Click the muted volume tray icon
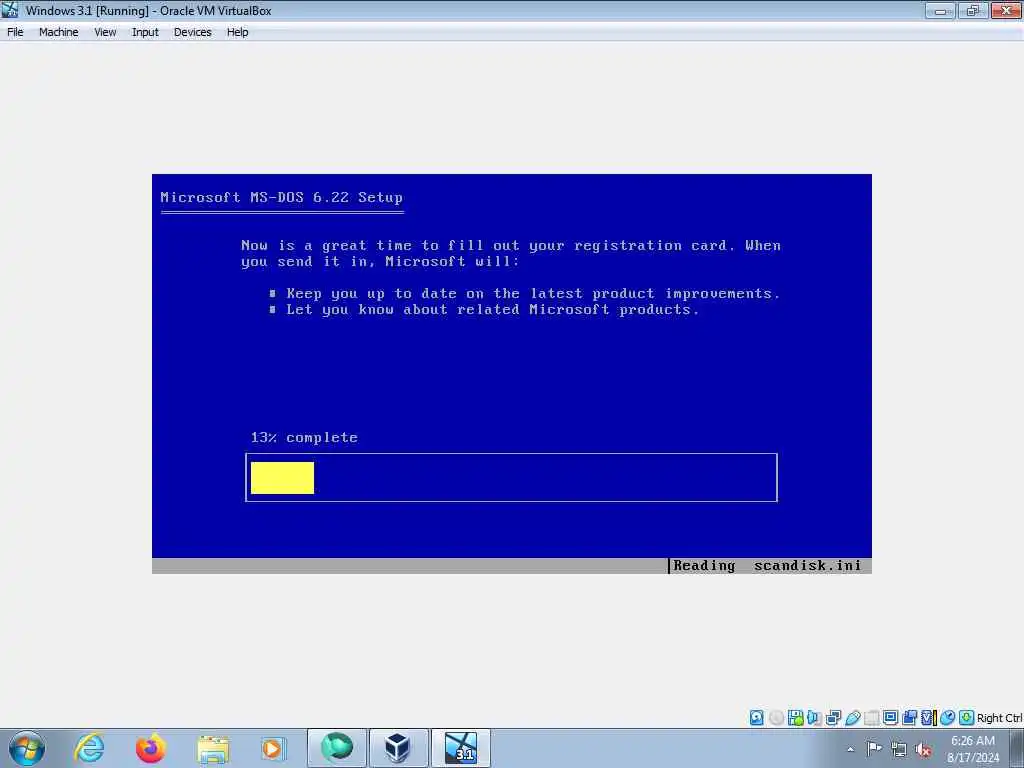The height and width of the screenshot is (768, 1024). pos(923,749)
